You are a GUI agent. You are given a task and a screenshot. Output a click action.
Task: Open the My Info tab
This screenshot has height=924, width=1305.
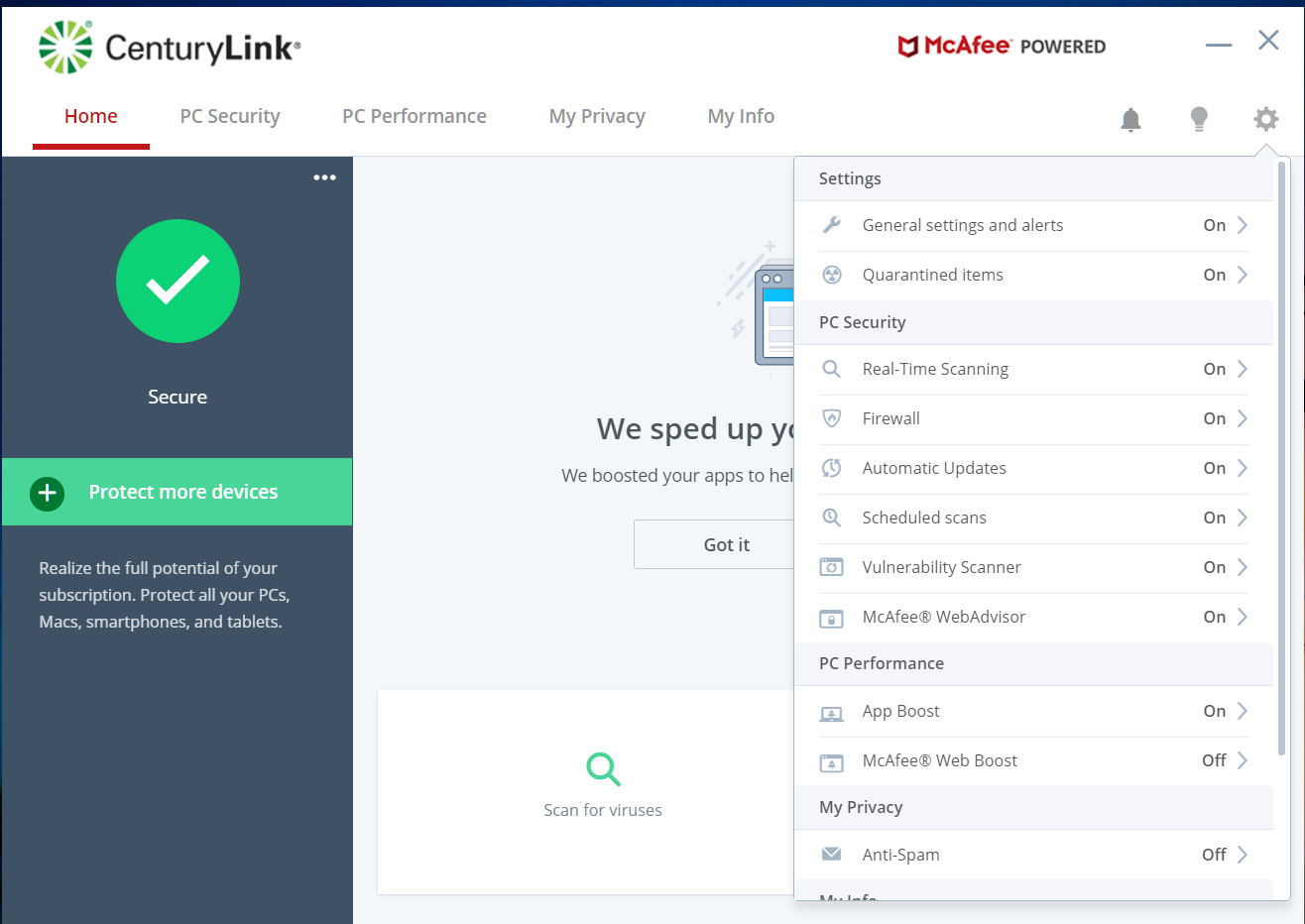point(741,117)
